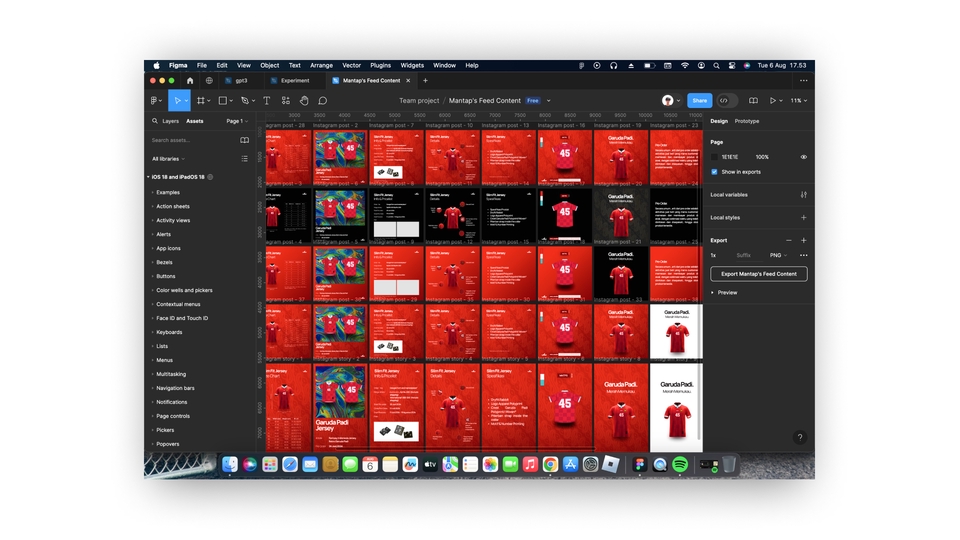Toggle Dev Mode switch
960x540 pixels.
point(727,100)
